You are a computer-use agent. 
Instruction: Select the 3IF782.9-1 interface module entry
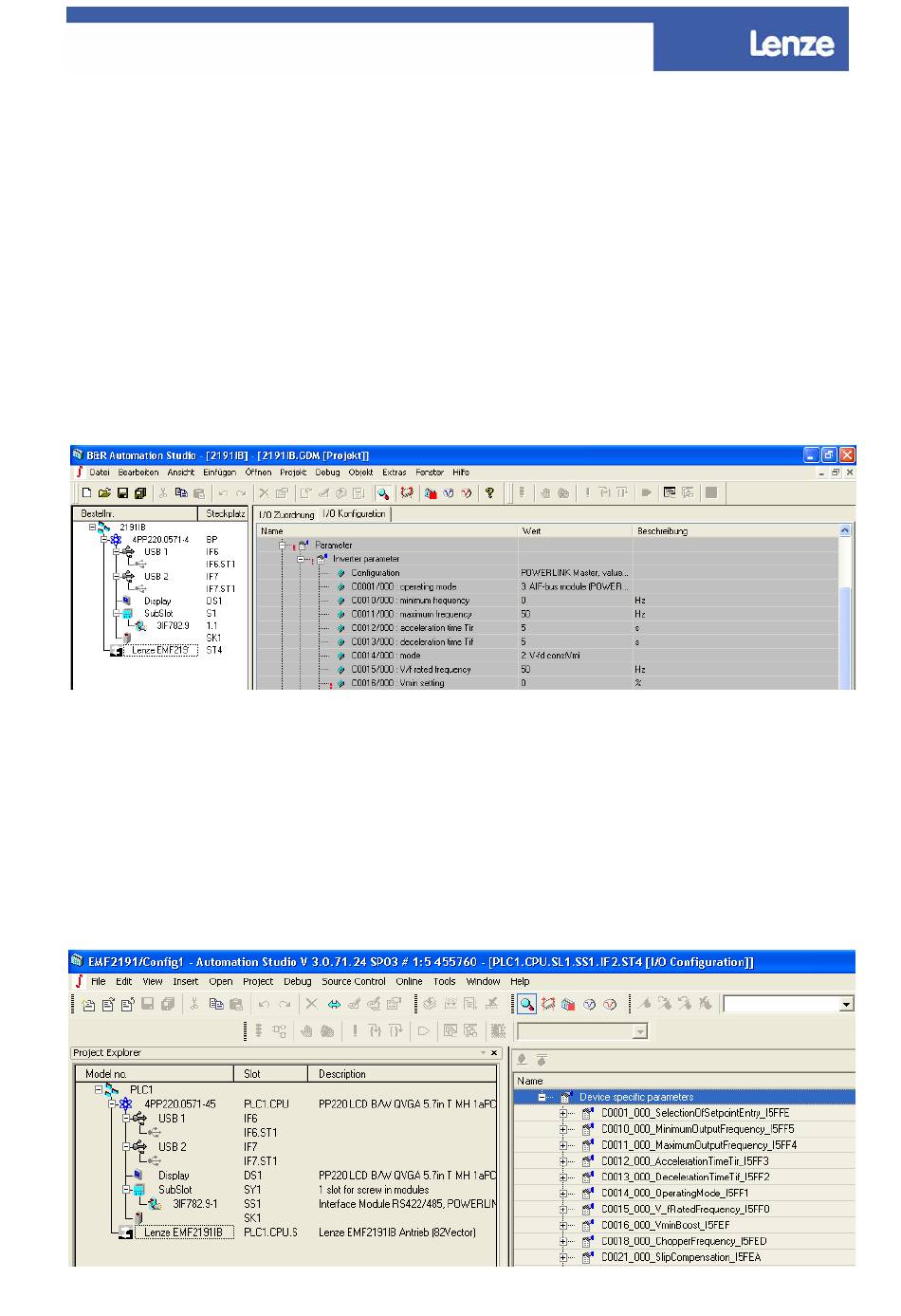[x=194, y=1204]
